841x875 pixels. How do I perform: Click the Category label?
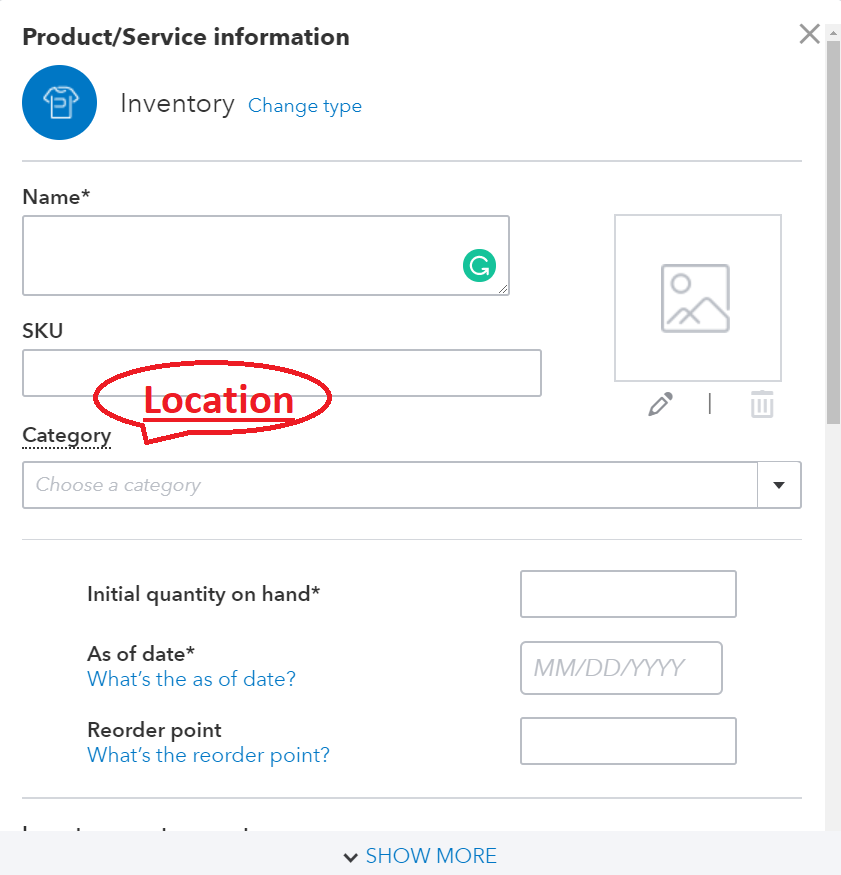coord(66,435)
